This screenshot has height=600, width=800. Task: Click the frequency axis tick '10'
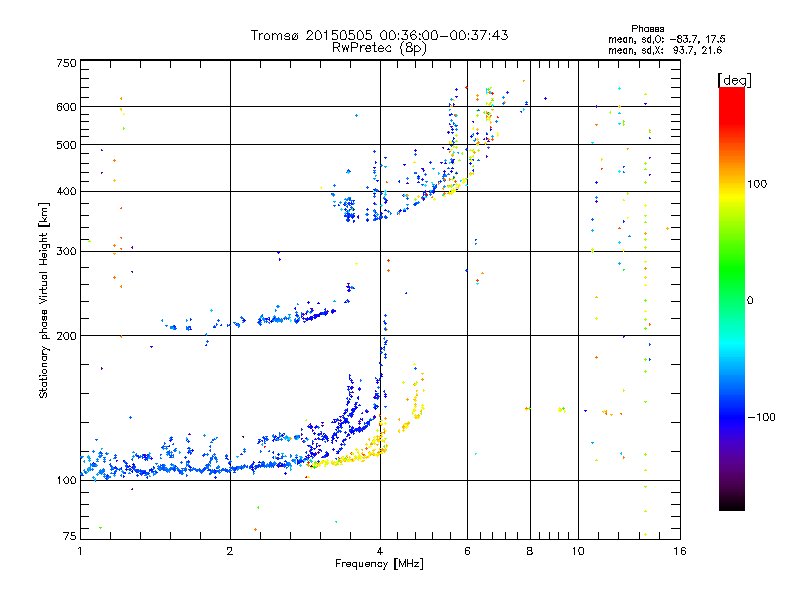(x=578, y=551)
